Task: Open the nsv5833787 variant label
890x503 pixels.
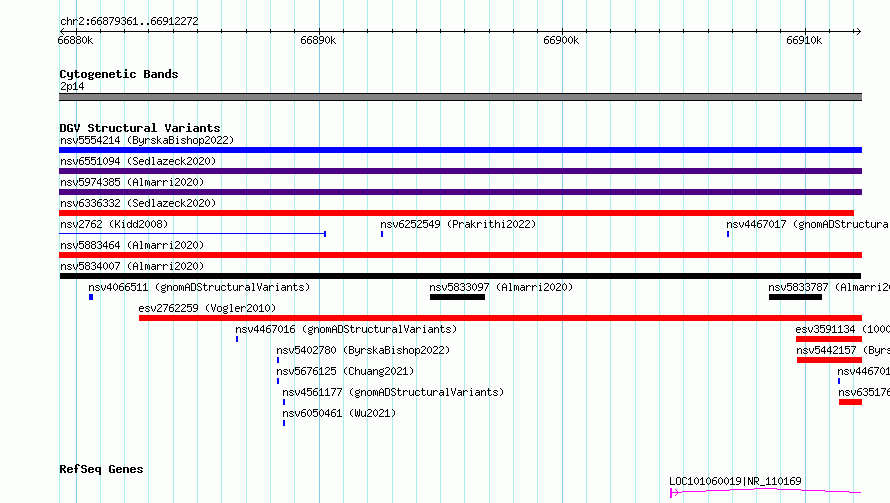Action: pos(829,287)
